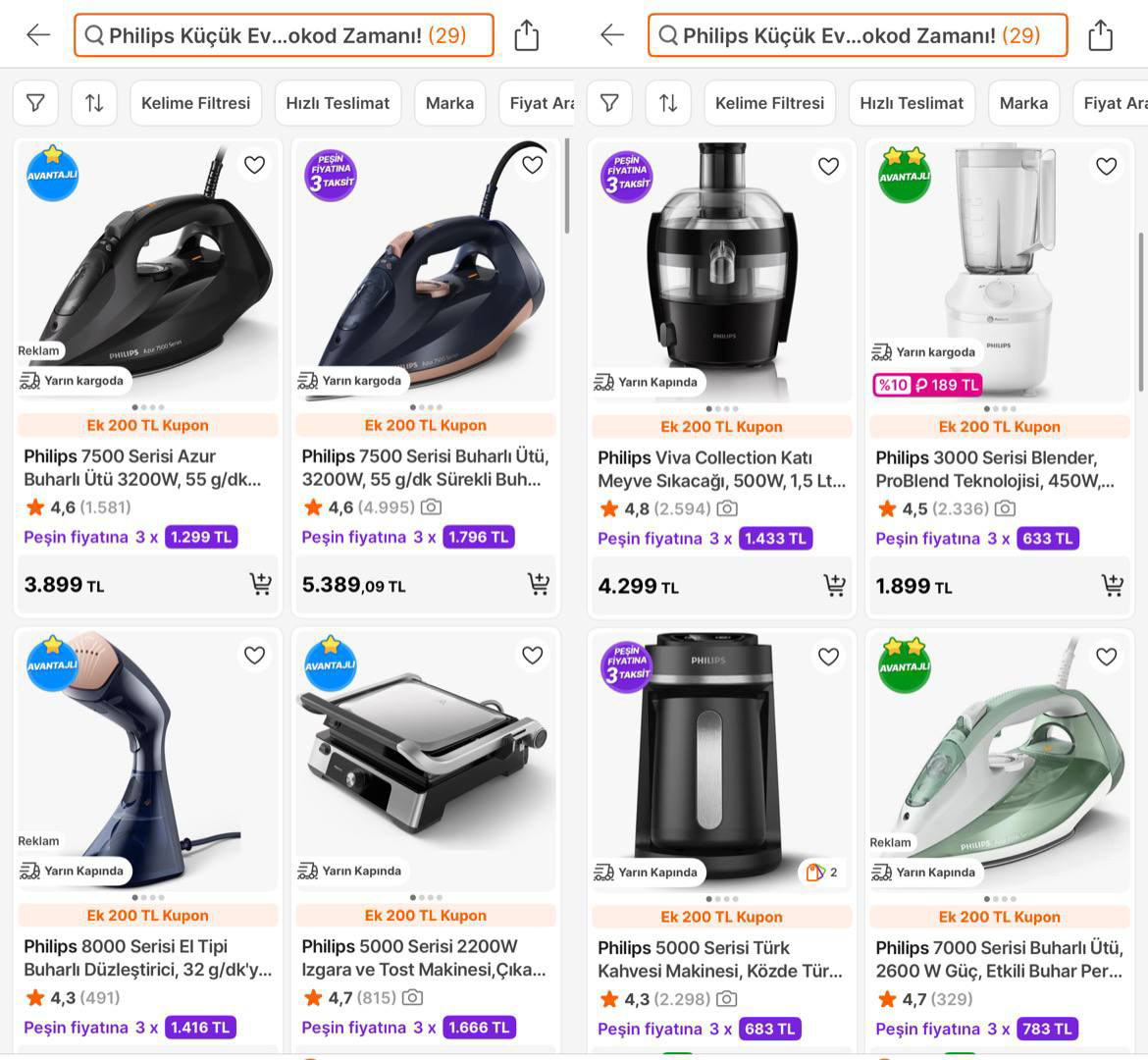The image size is (1148, 1060).
Task: Tap Ek 200 TL Kupon under the Blender
Action: [x=999, y=427]
